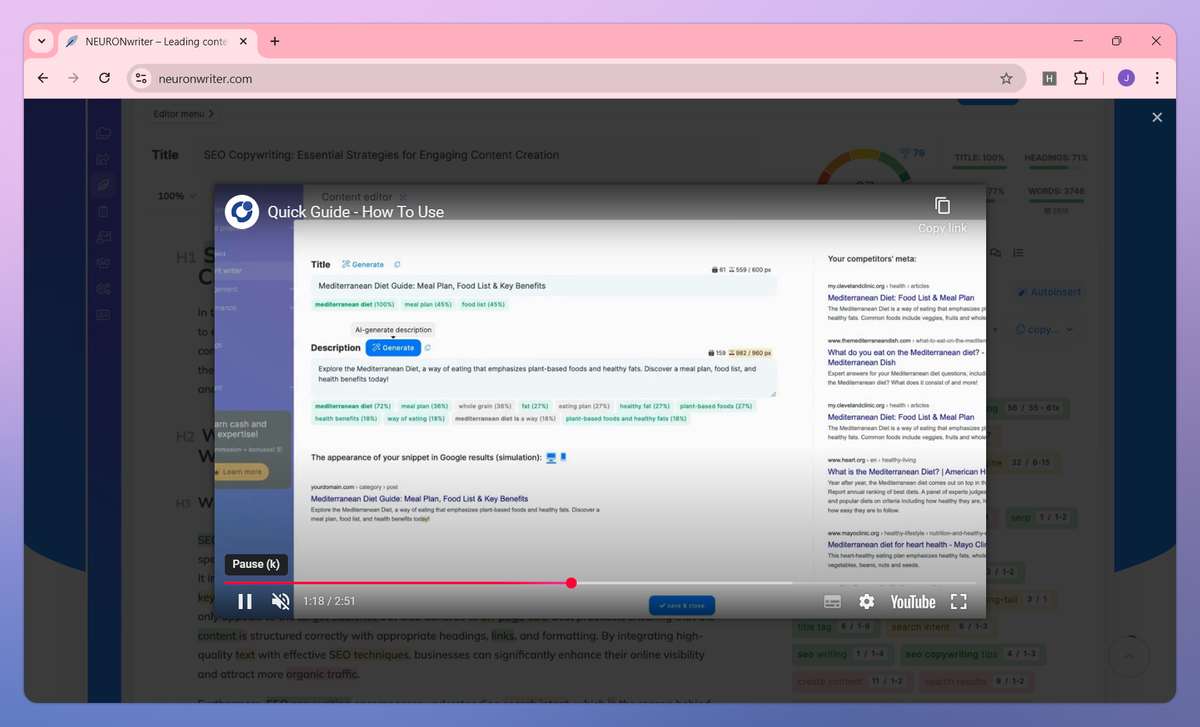The height and width of the screenshot is (727, 1200).
Task: Bookmark this page with the star
Action: click(1006, 78)
